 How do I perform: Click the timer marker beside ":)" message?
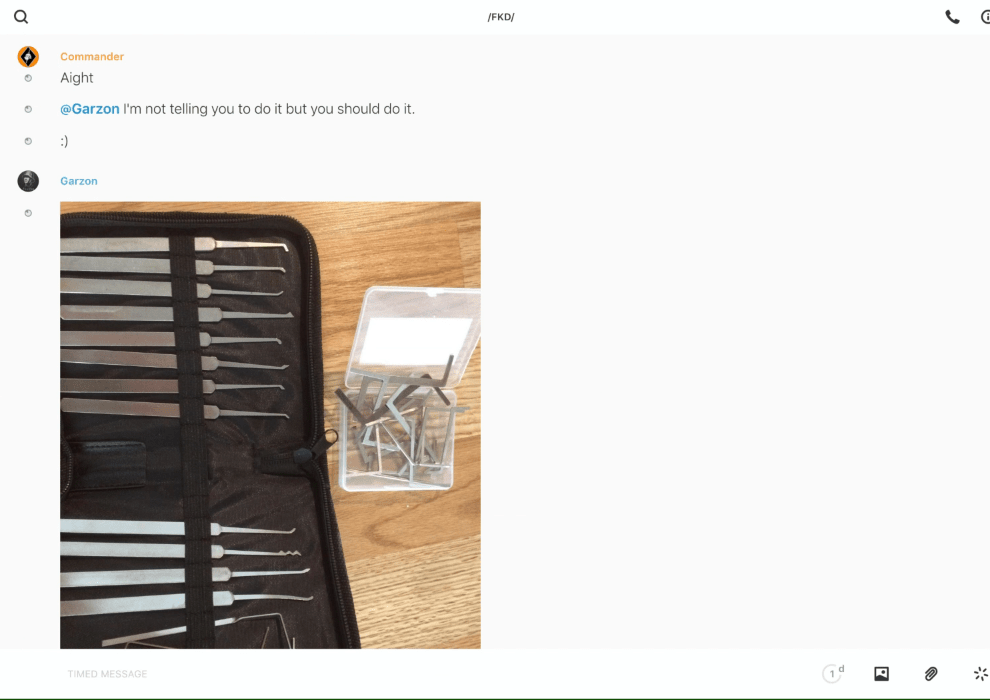[x=28, y=141]
